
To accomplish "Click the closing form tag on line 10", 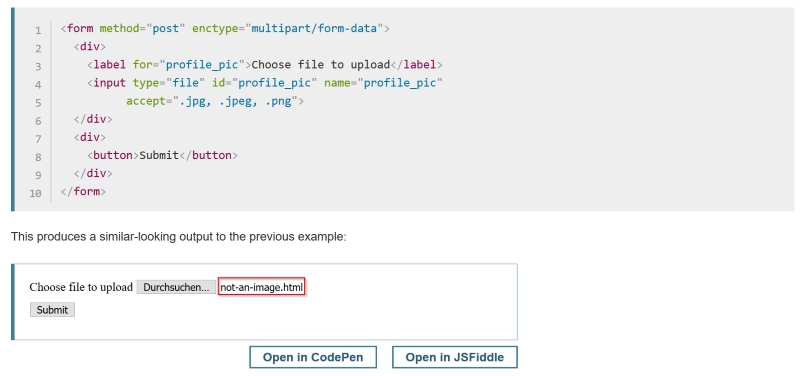I will [x=83, y=192].
